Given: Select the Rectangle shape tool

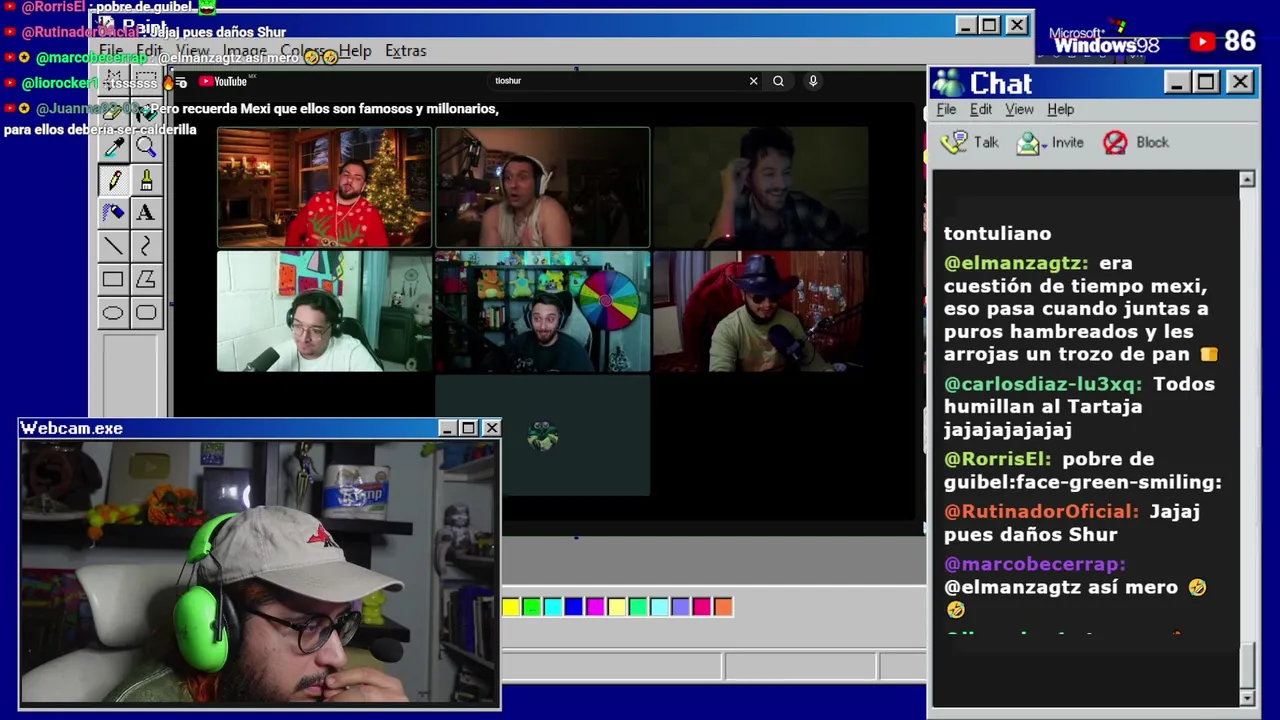Looking at the screenshot, I should point(113,280).
